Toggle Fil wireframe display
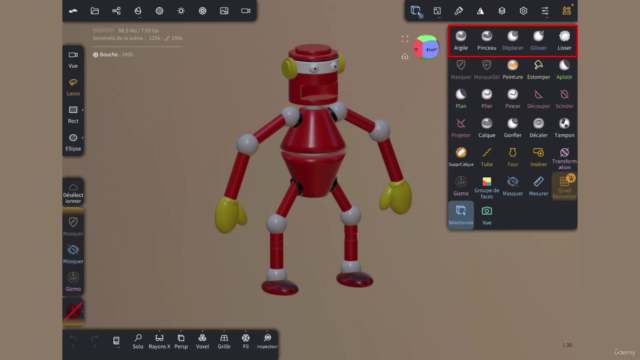640x360 pixels. pos(245,341)
